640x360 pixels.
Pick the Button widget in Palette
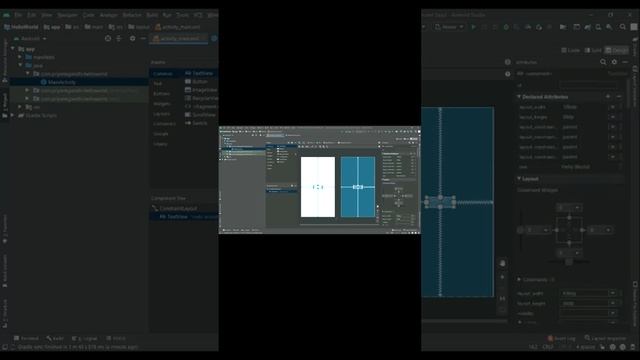(196, 82)
